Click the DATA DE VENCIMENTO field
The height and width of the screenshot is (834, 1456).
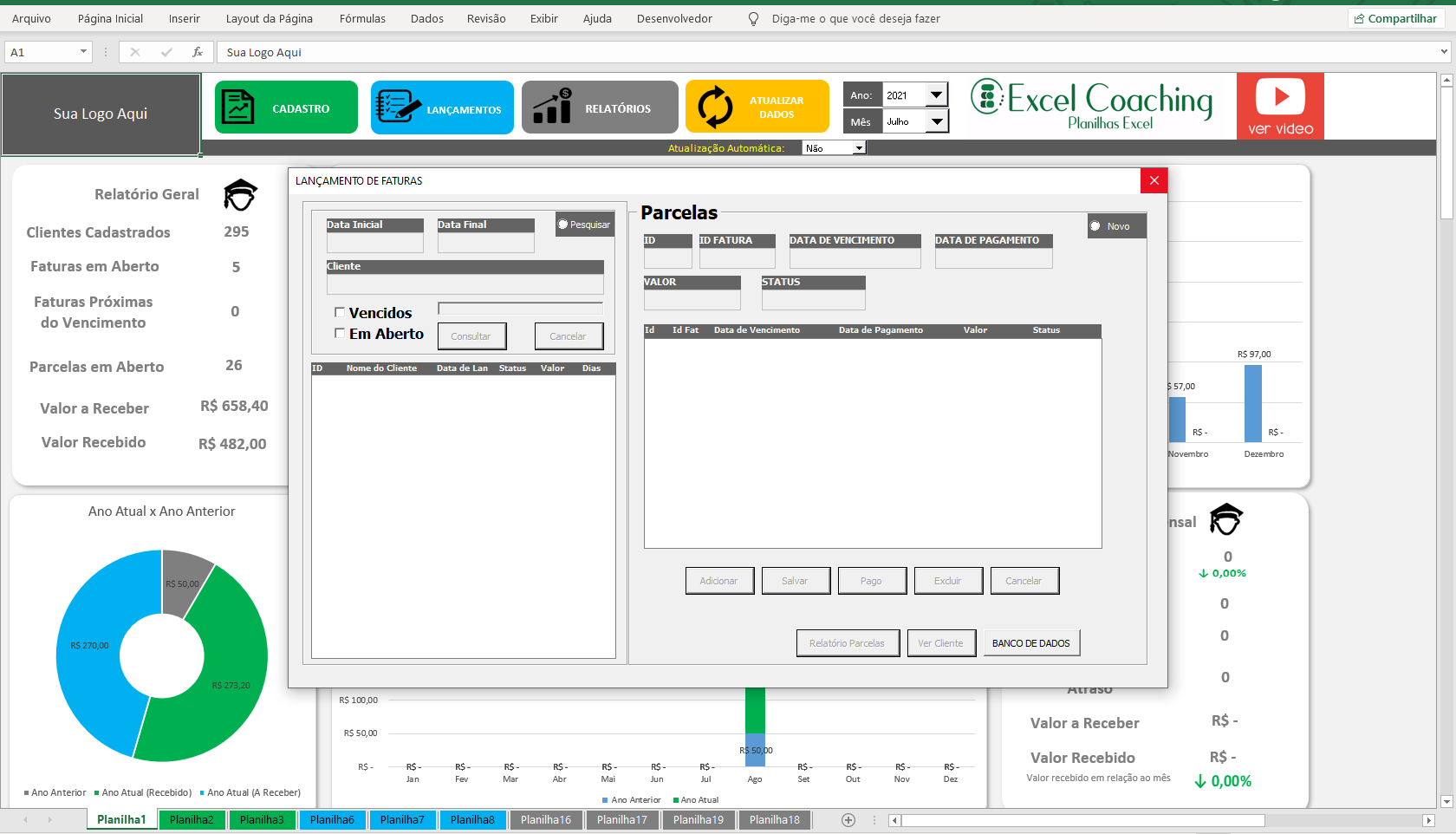point(855,257)
